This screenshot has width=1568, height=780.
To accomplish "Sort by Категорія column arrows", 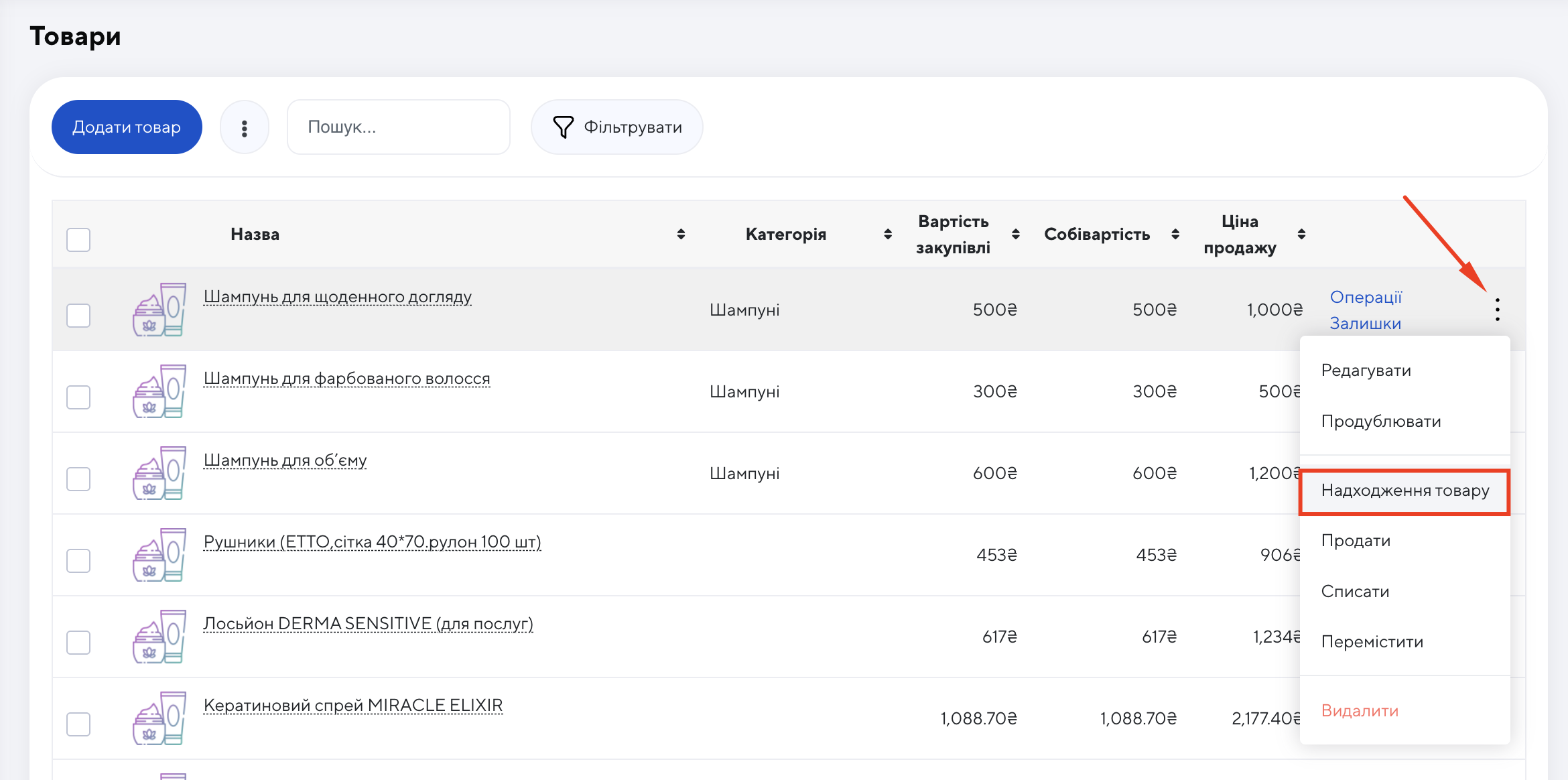I will [x=888, y=234].
